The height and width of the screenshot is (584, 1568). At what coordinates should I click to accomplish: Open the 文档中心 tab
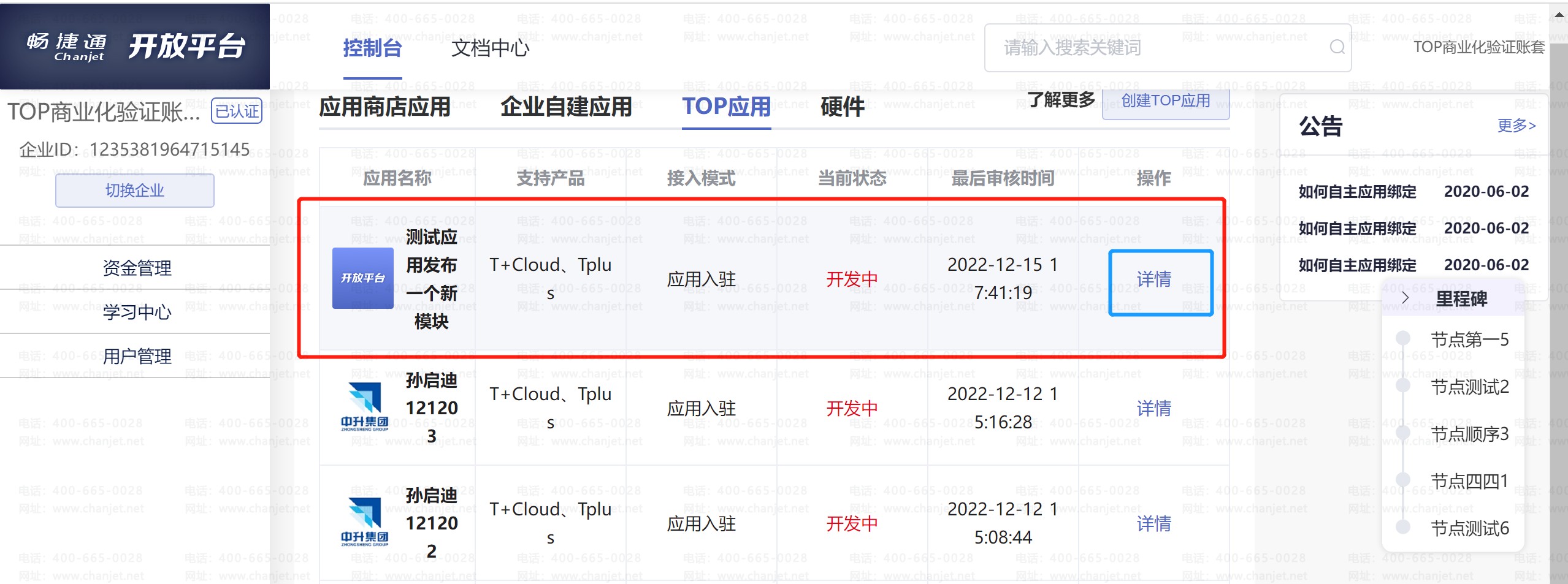click(491, 48)
